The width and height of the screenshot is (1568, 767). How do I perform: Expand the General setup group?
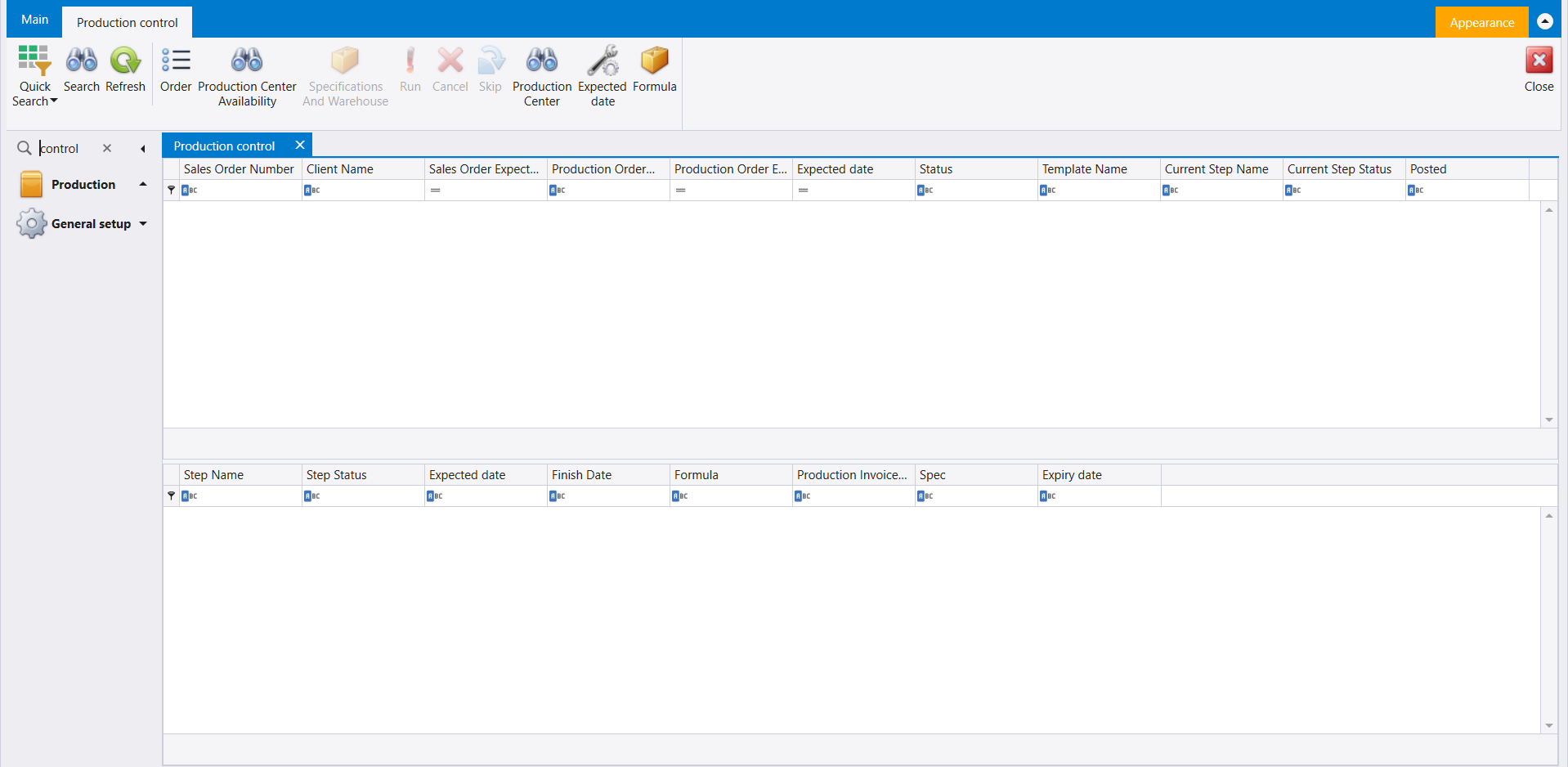143,223
